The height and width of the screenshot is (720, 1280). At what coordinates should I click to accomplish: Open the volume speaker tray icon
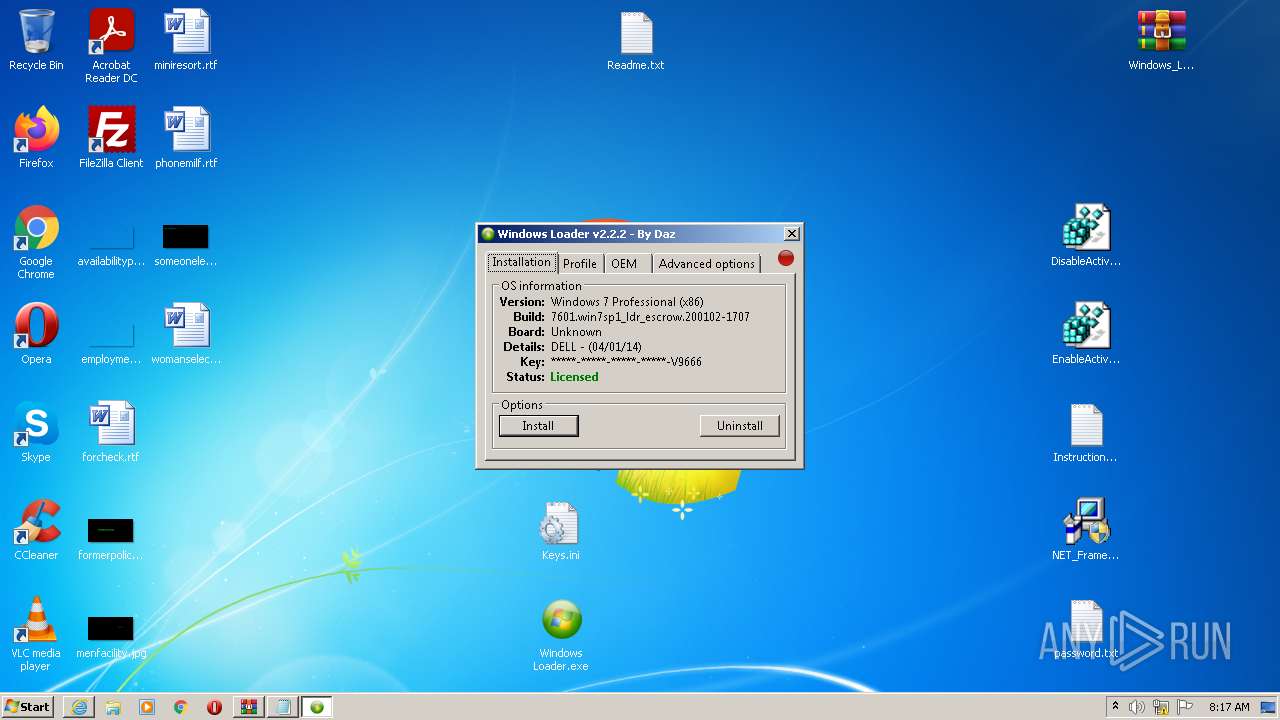pos(1137,707)
